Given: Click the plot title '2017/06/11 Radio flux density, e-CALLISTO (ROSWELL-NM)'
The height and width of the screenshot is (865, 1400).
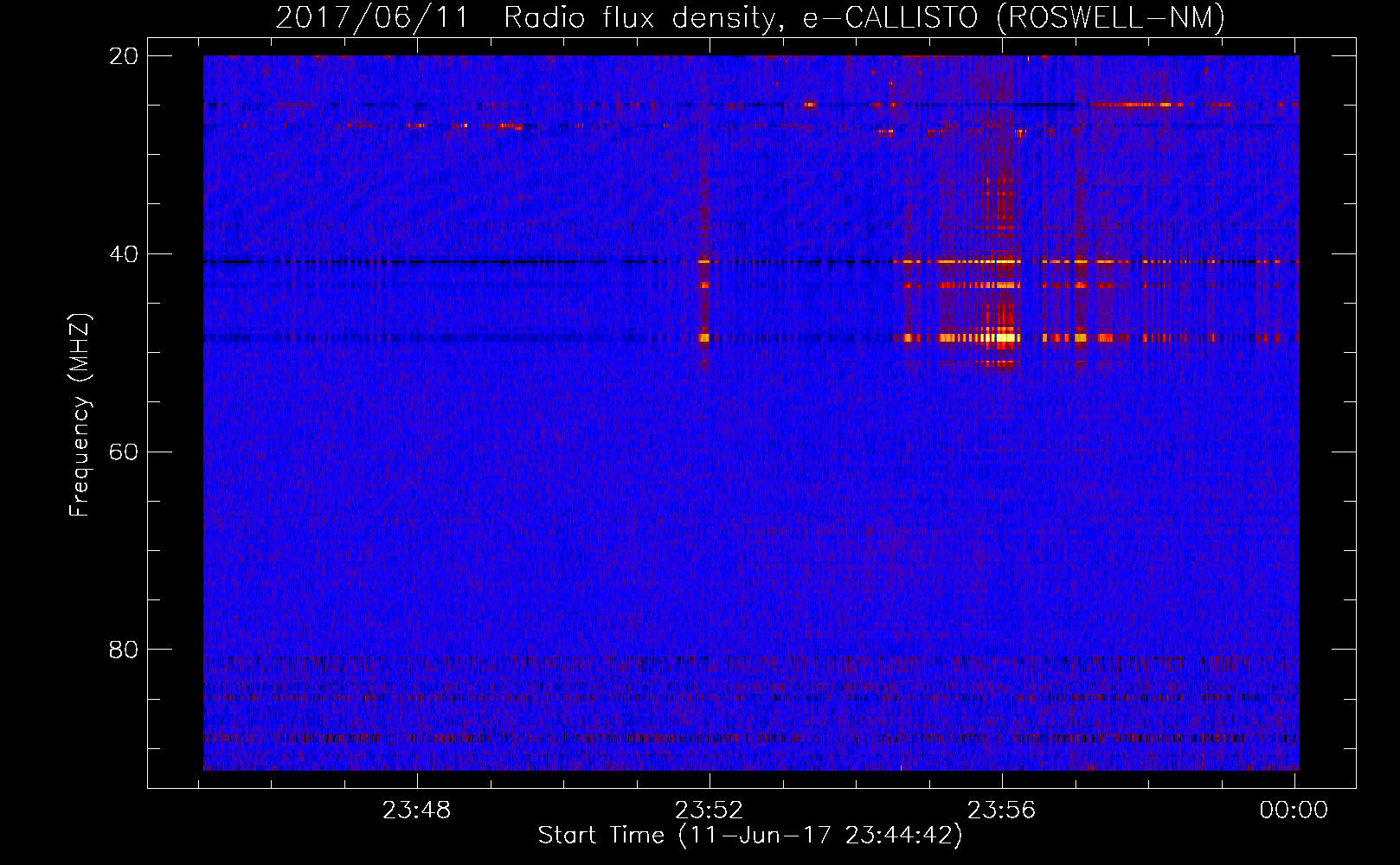Looking at the screenshot, I should (x=750, y=17).
